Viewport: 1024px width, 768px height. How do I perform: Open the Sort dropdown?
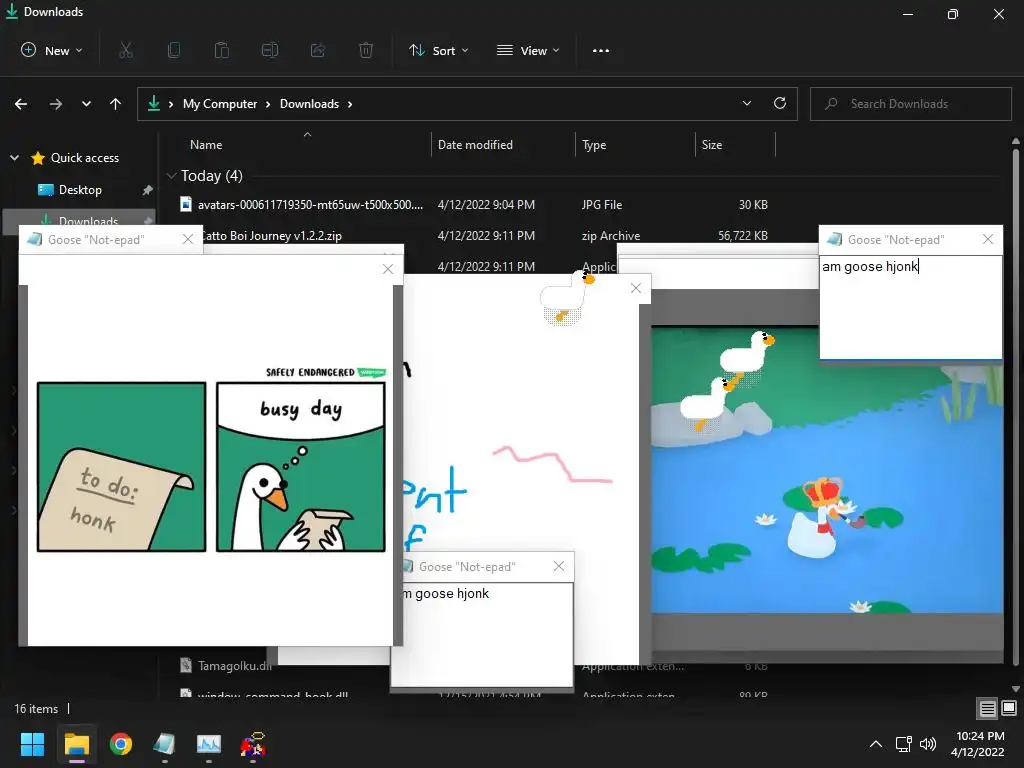coord(439,50)
